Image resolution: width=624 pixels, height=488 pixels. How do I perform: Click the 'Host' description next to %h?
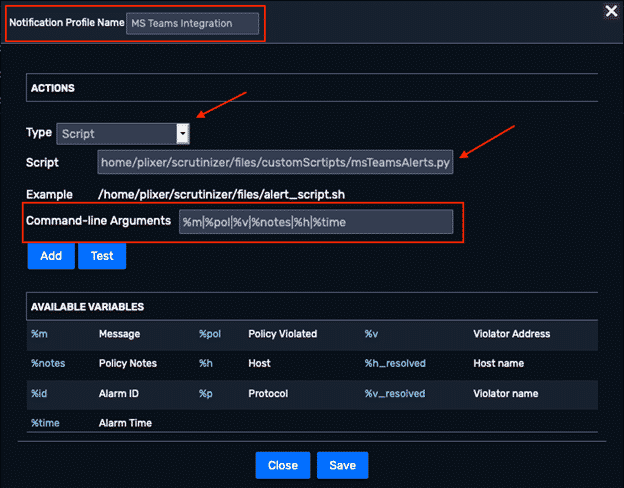click(259, 363)
